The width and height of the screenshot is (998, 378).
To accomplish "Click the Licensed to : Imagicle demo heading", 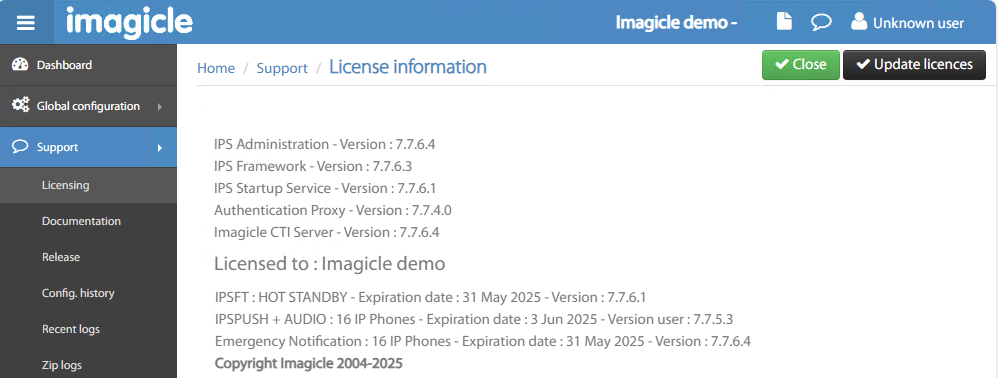I will [x=330, y=263].
